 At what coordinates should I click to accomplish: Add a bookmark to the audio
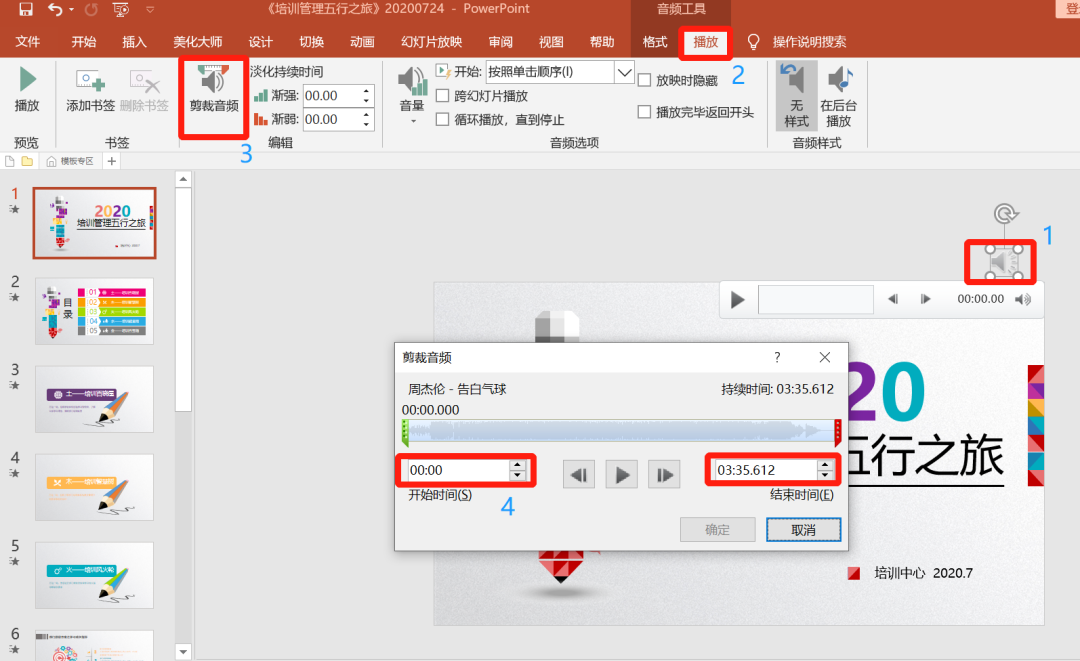click(x=90, y=90)
